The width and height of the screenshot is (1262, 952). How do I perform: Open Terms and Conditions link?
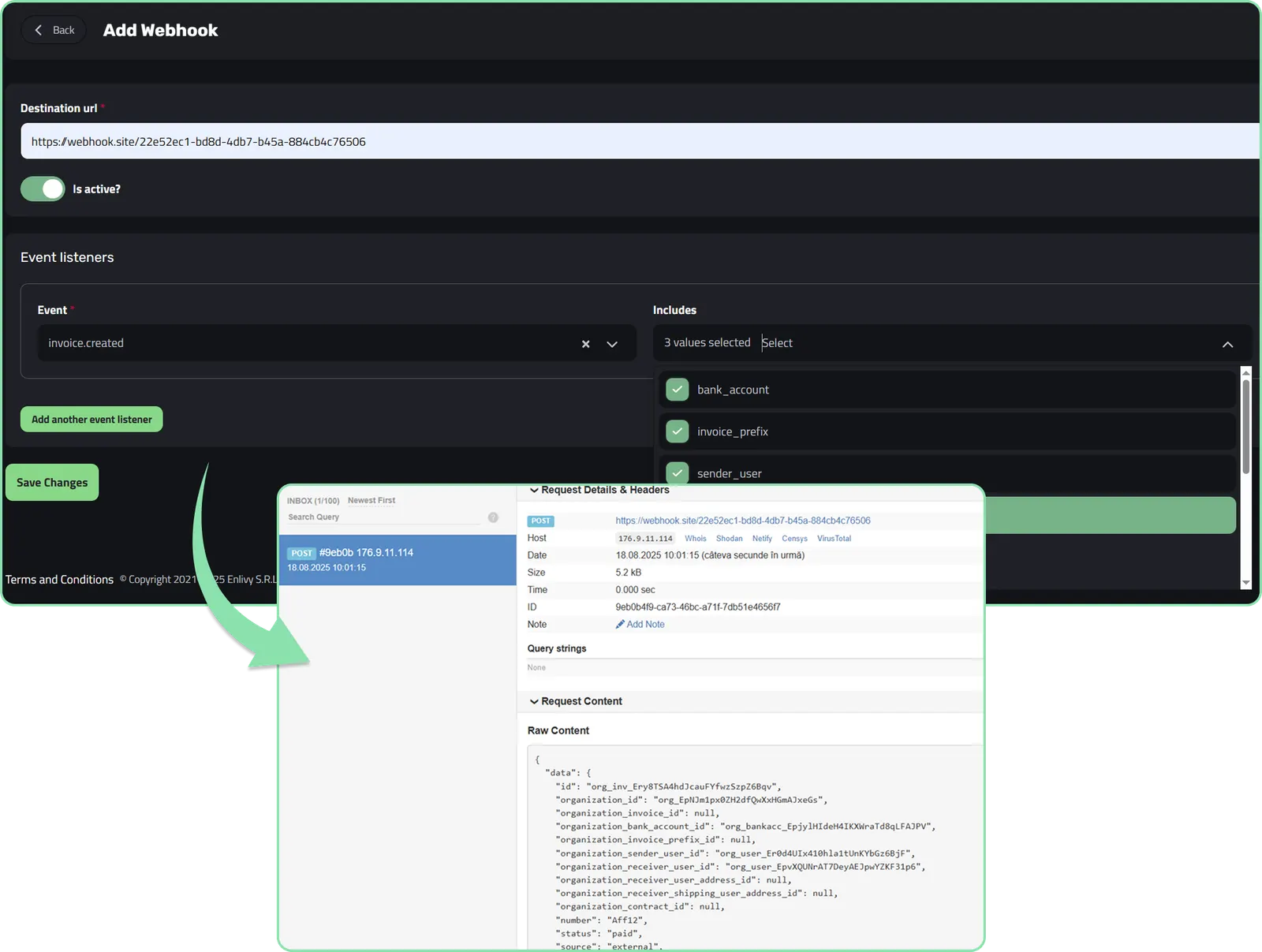pos(60,580)
